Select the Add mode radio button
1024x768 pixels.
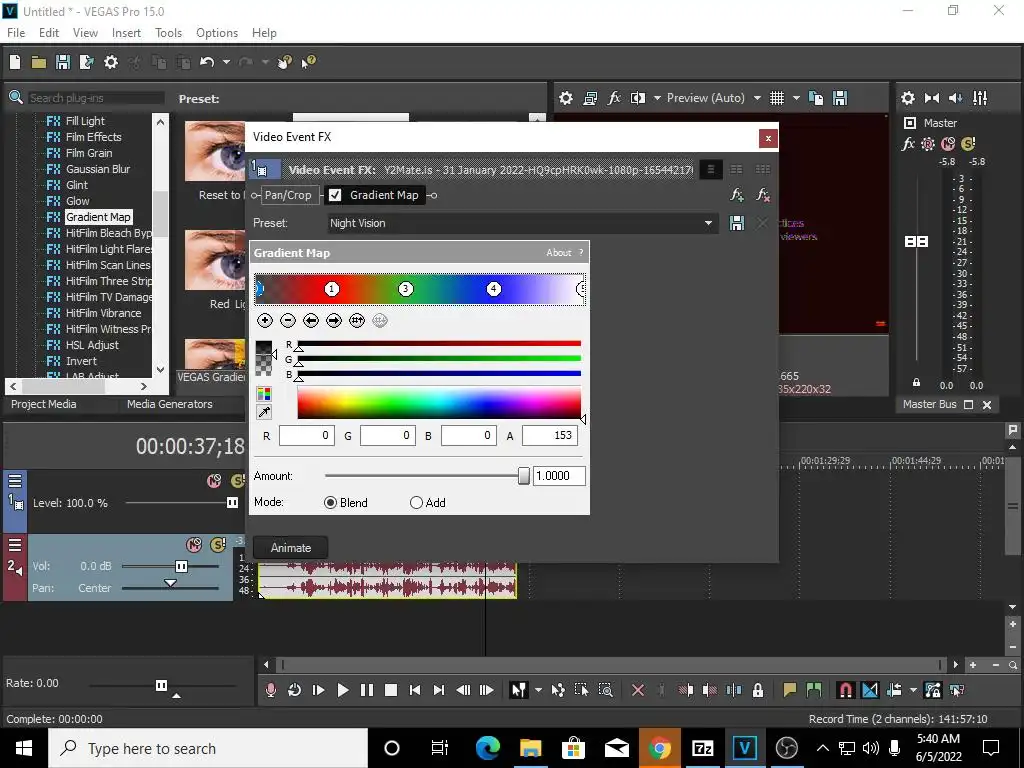tap(416, 502)
